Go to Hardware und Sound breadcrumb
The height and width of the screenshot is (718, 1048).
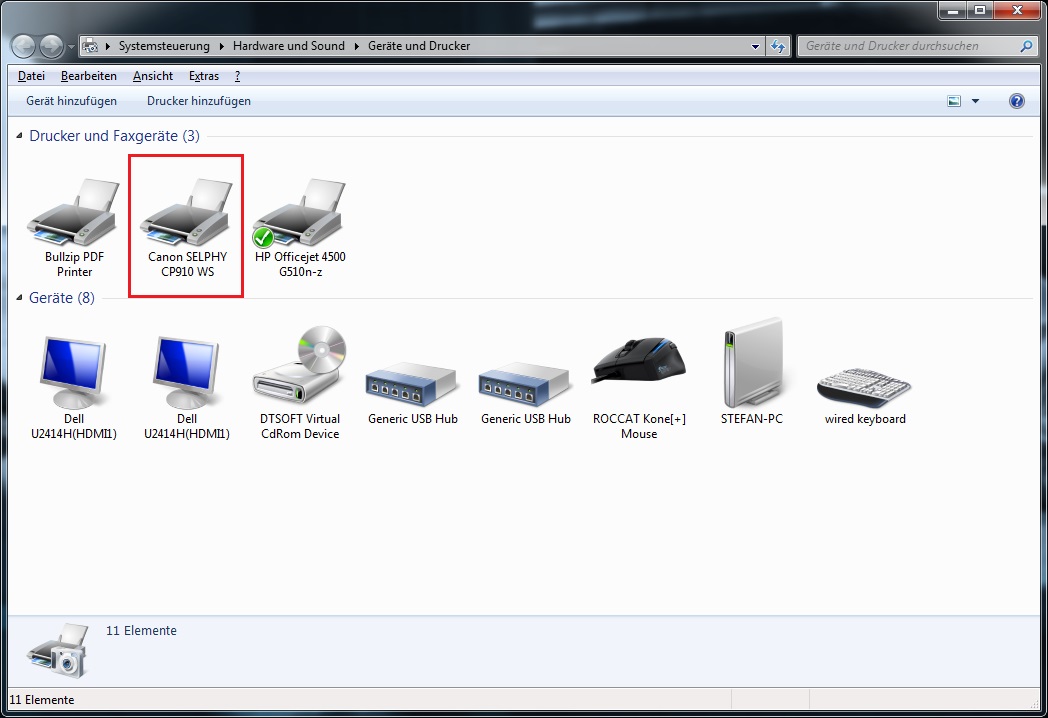[289, 46]
